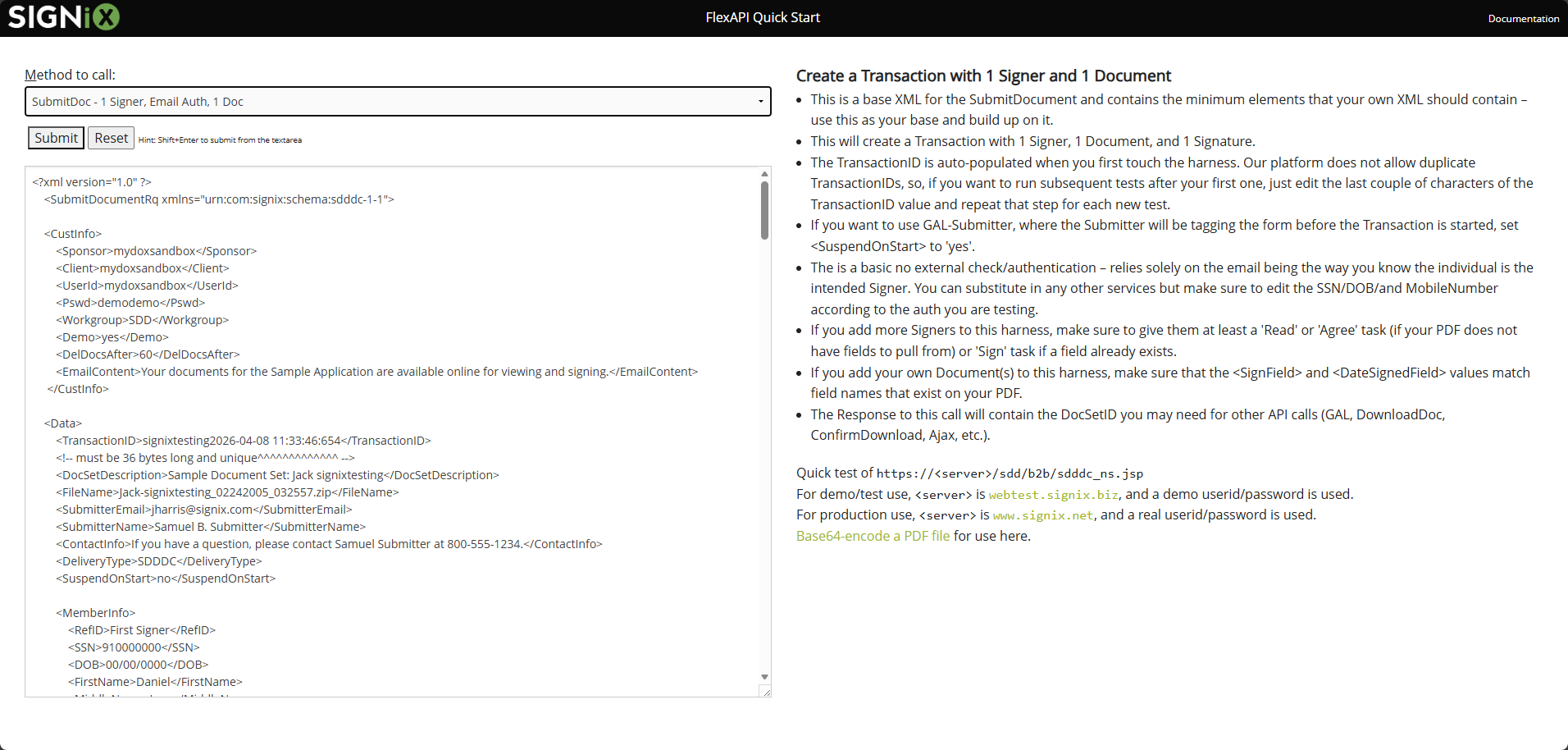Click the scrollbar up arrow on the XML textarea

(763, 173)
